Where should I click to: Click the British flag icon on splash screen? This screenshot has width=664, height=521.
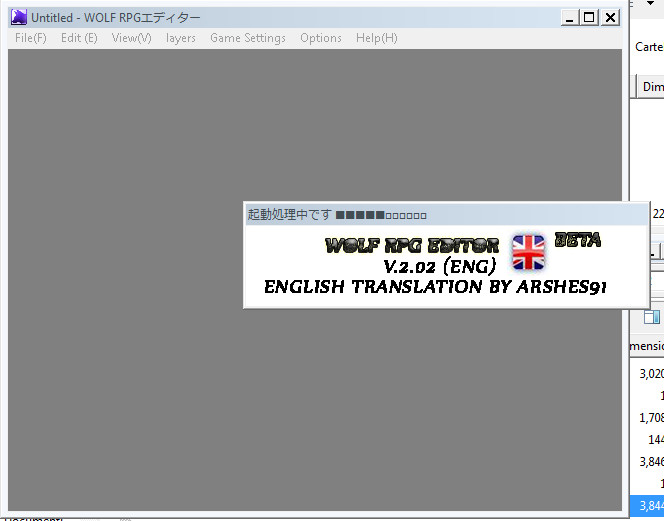tap(528, 252)
